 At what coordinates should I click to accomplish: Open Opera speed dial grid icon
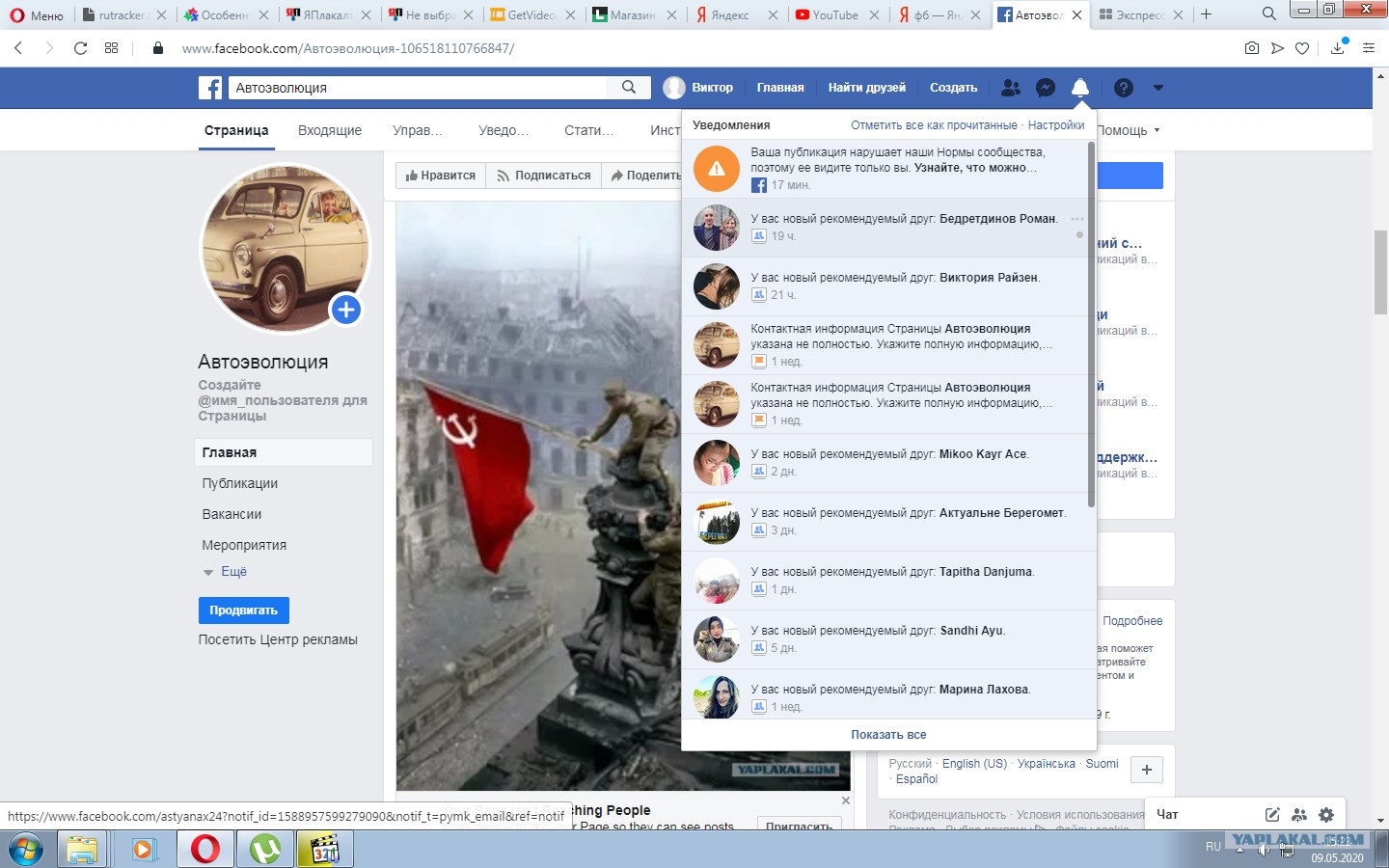click(x=112, y=48)
